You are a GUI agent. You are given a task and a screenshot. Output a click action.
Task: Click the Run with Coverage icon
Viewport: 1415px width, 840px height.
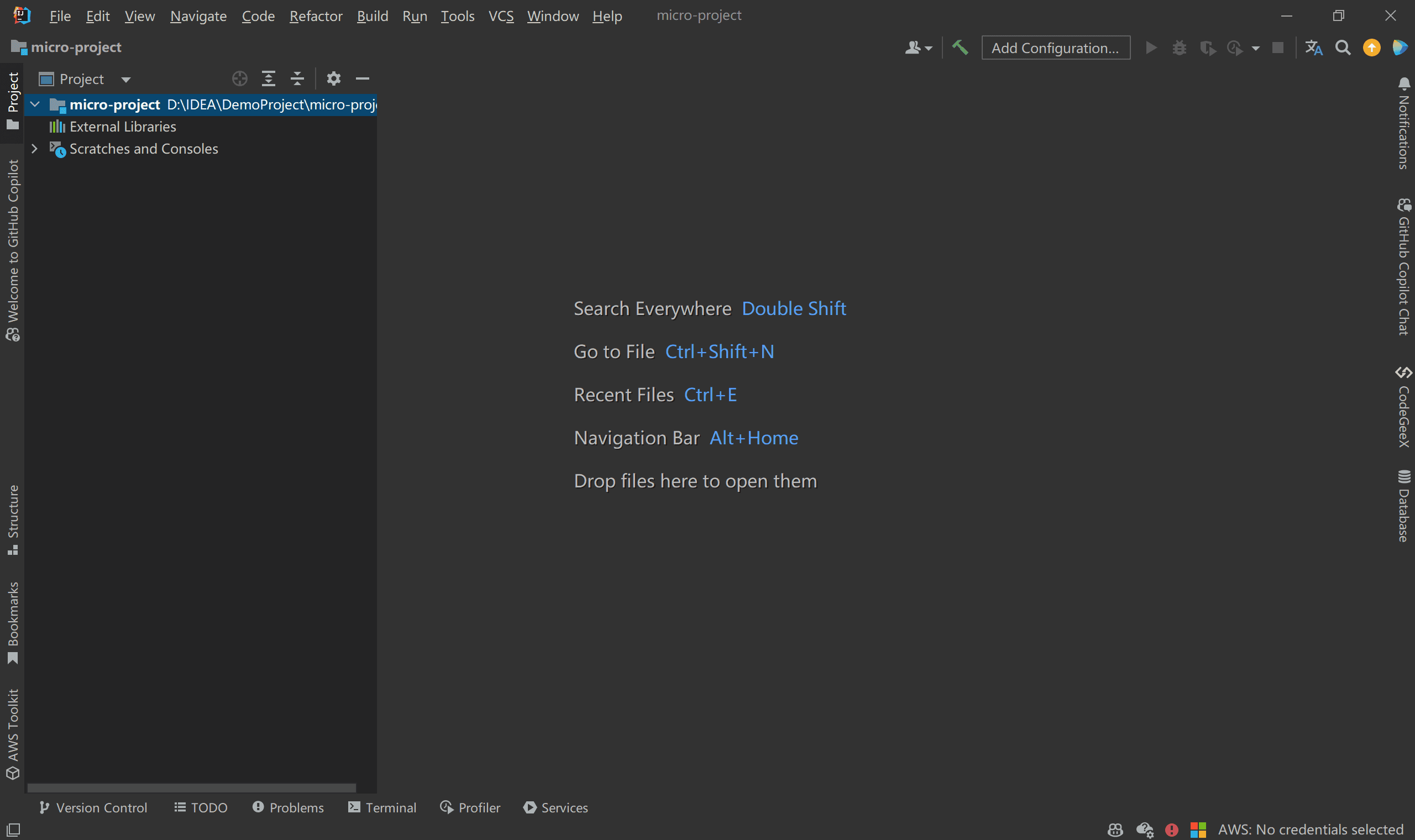pos(1207,48)
